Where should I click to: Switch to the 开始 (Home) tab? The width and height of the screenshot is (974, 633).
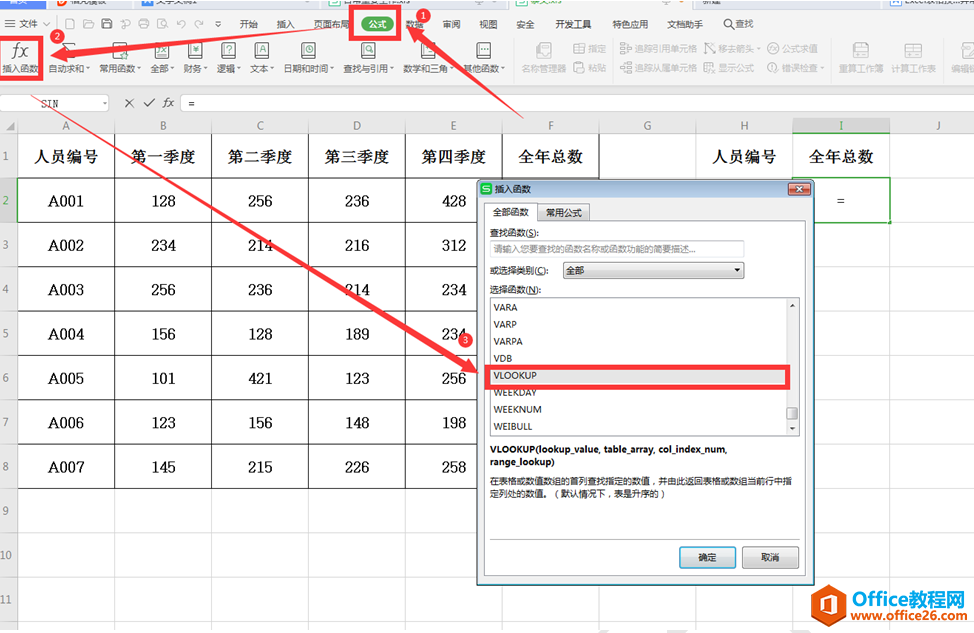[248, 24]
